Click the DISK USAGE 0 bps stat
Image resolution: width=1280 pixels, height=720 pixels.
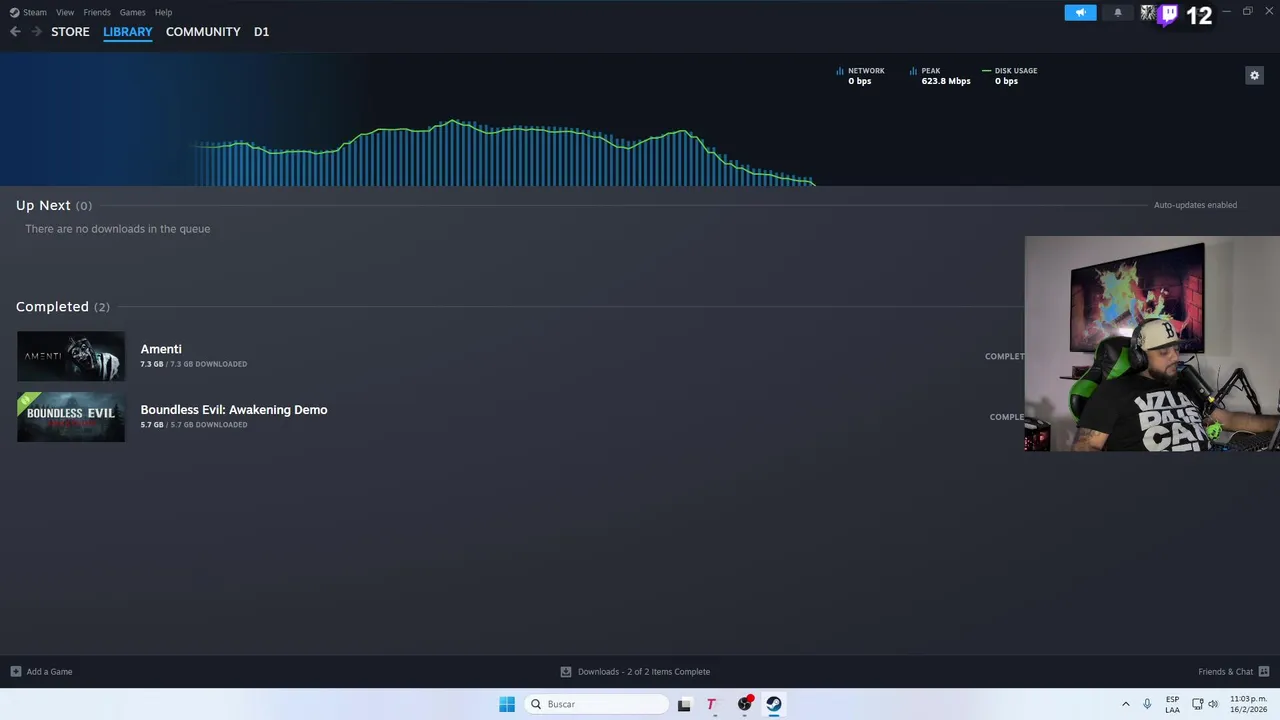(x=1010, y=76)
